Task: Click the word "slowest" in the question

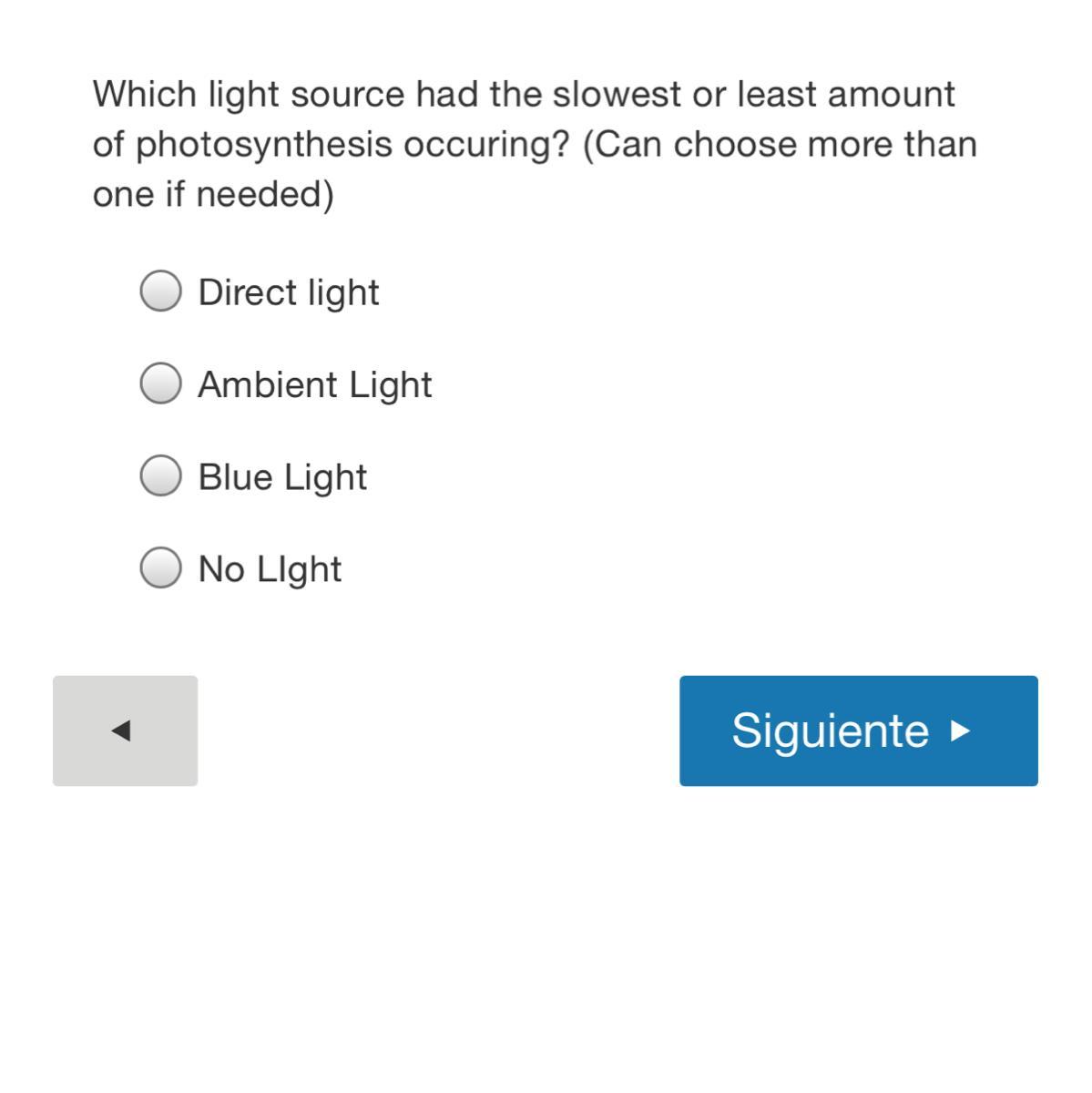Action: (x=615, y=95)
